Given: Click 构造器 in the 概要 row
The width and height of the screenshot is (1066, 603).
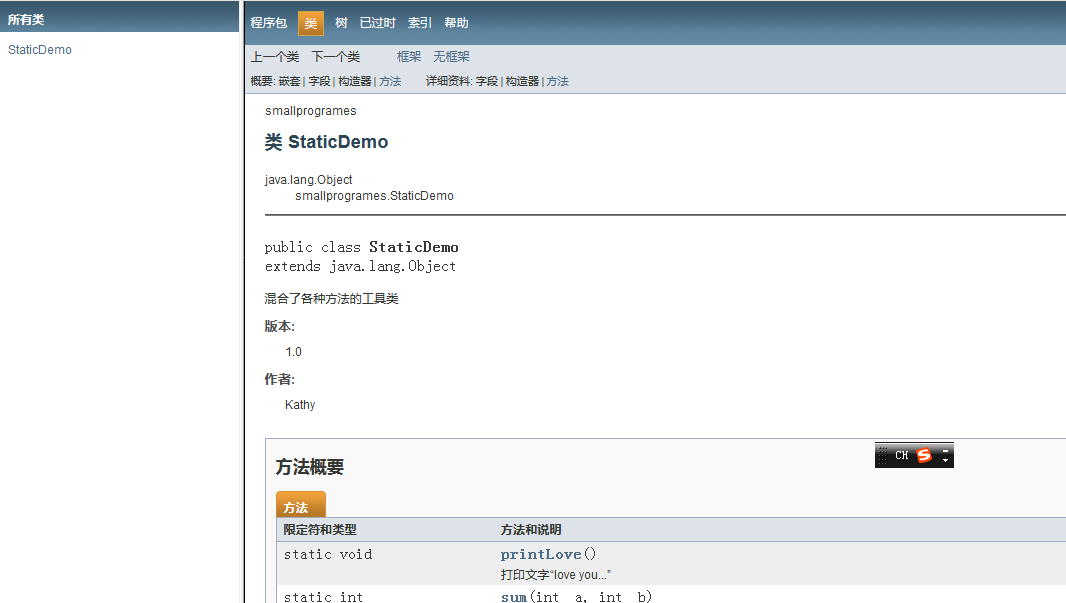Looking at the screenshot, I should tap(355, 82).
